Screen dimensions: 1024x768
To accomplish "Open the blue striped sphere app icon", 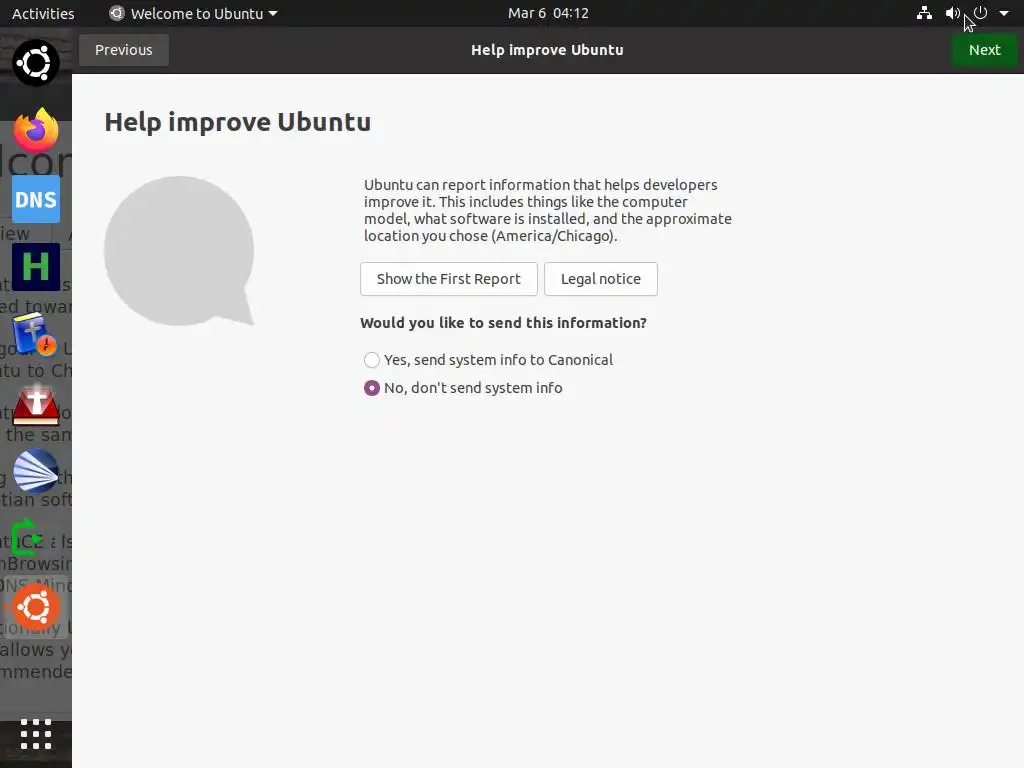I will 36,471.
